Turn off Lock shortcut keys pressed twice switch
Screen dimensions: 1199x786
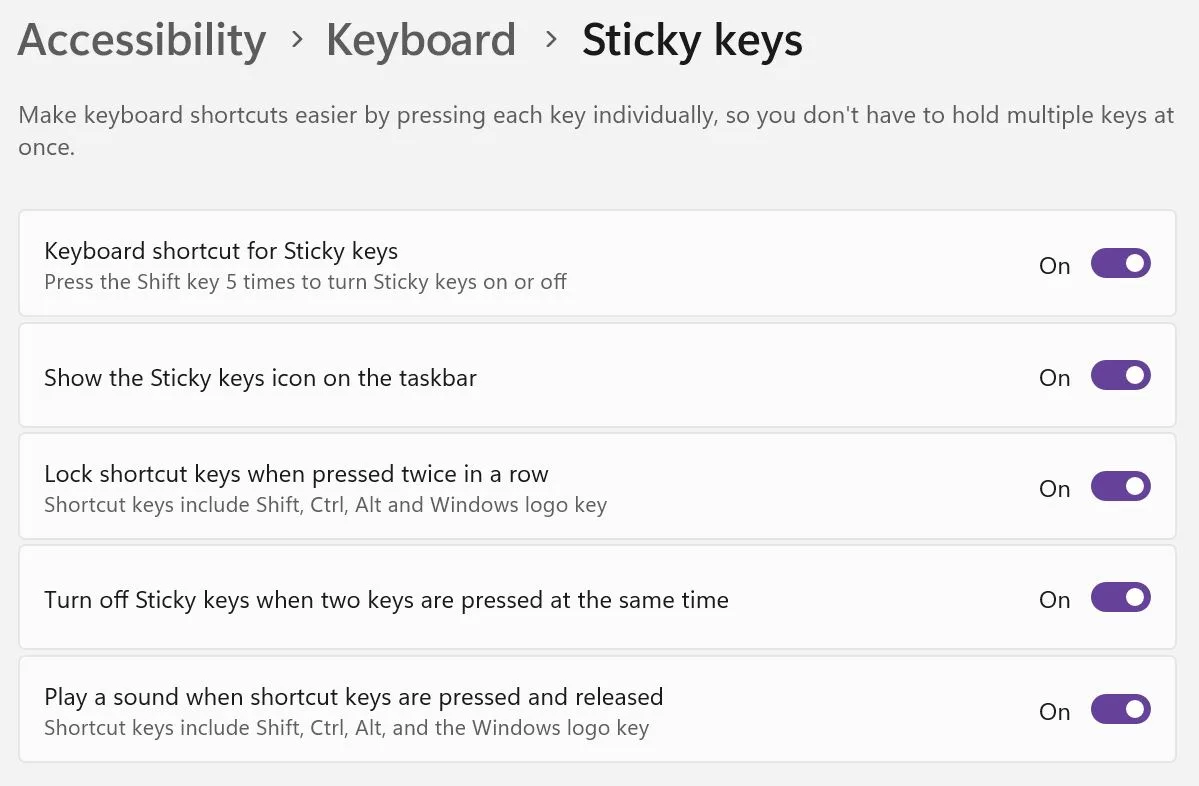click(1120, 486)
